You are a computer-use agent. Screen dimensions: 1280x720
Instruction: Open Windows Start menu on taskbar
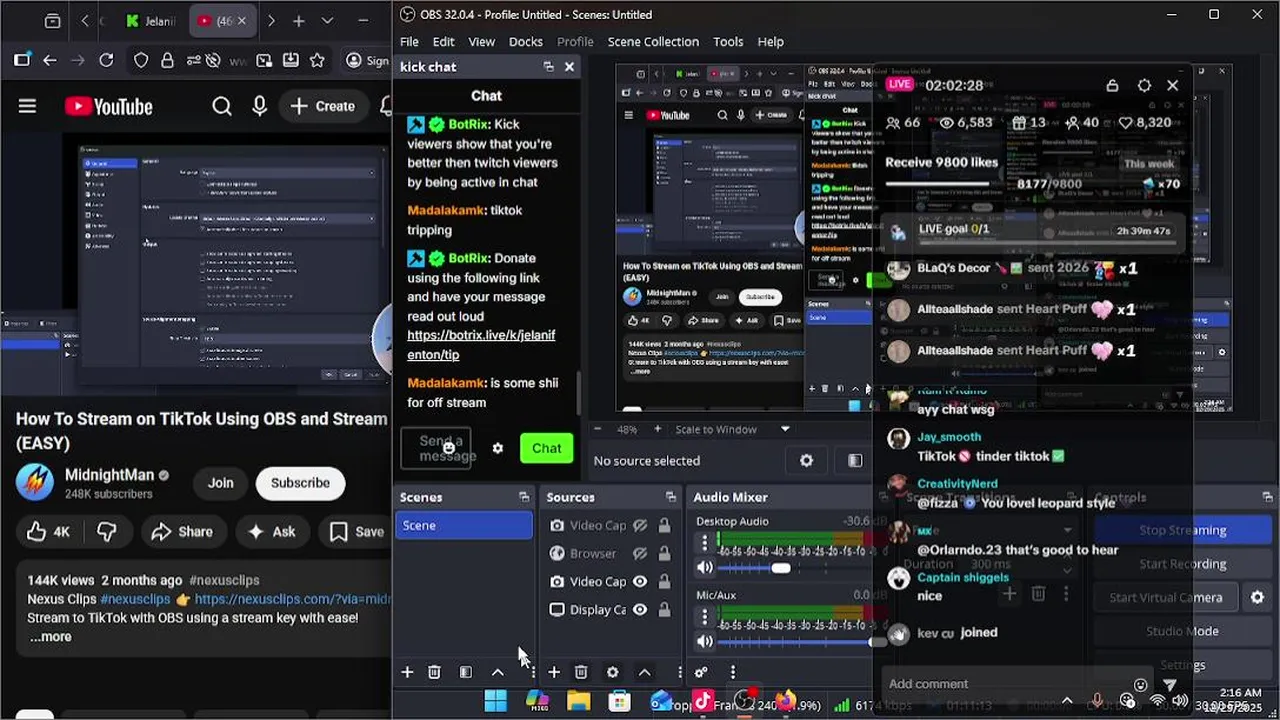[495, 701]
